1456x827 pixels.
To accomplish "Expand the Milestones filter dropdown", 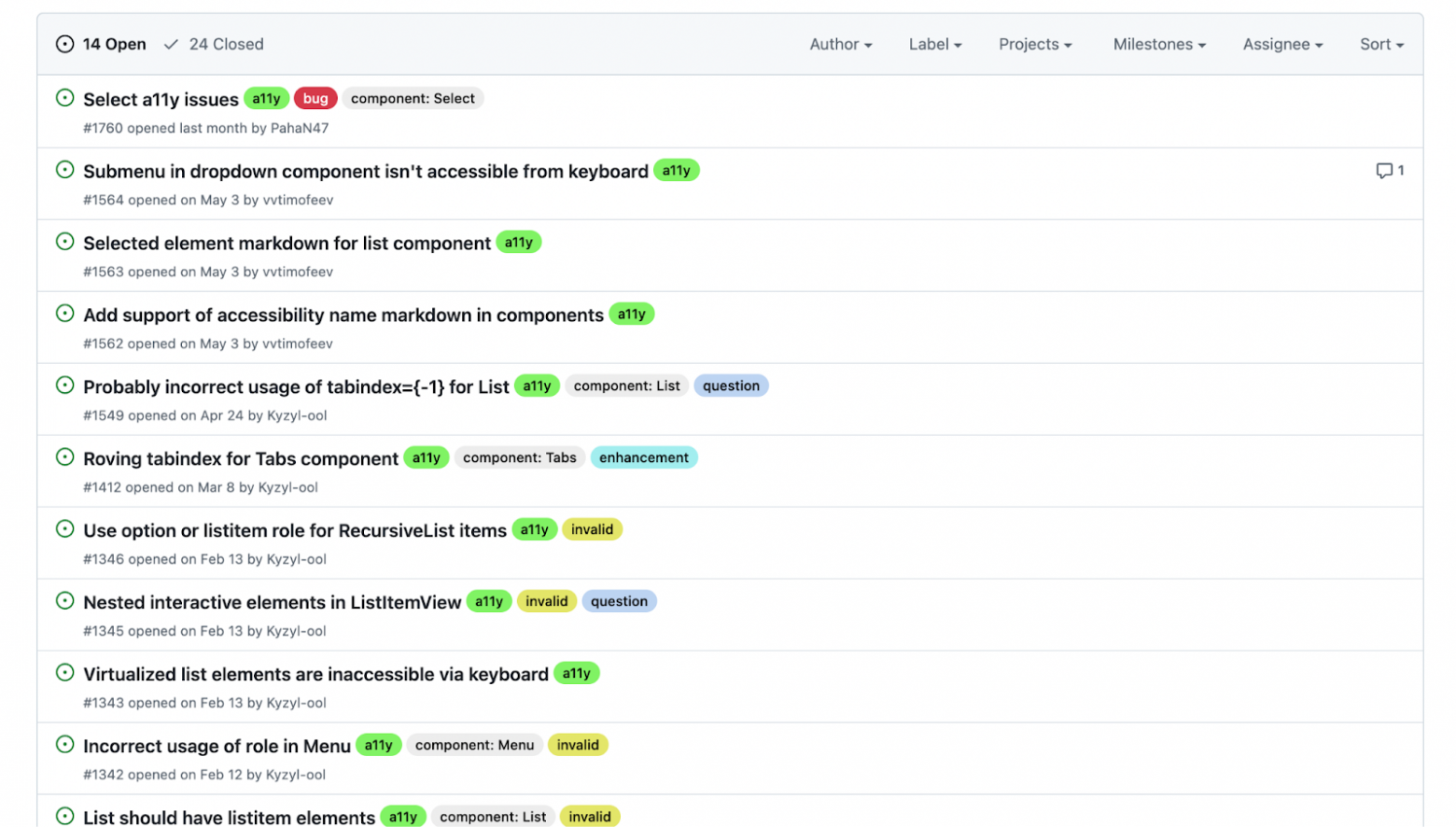I will (1158, 44).
